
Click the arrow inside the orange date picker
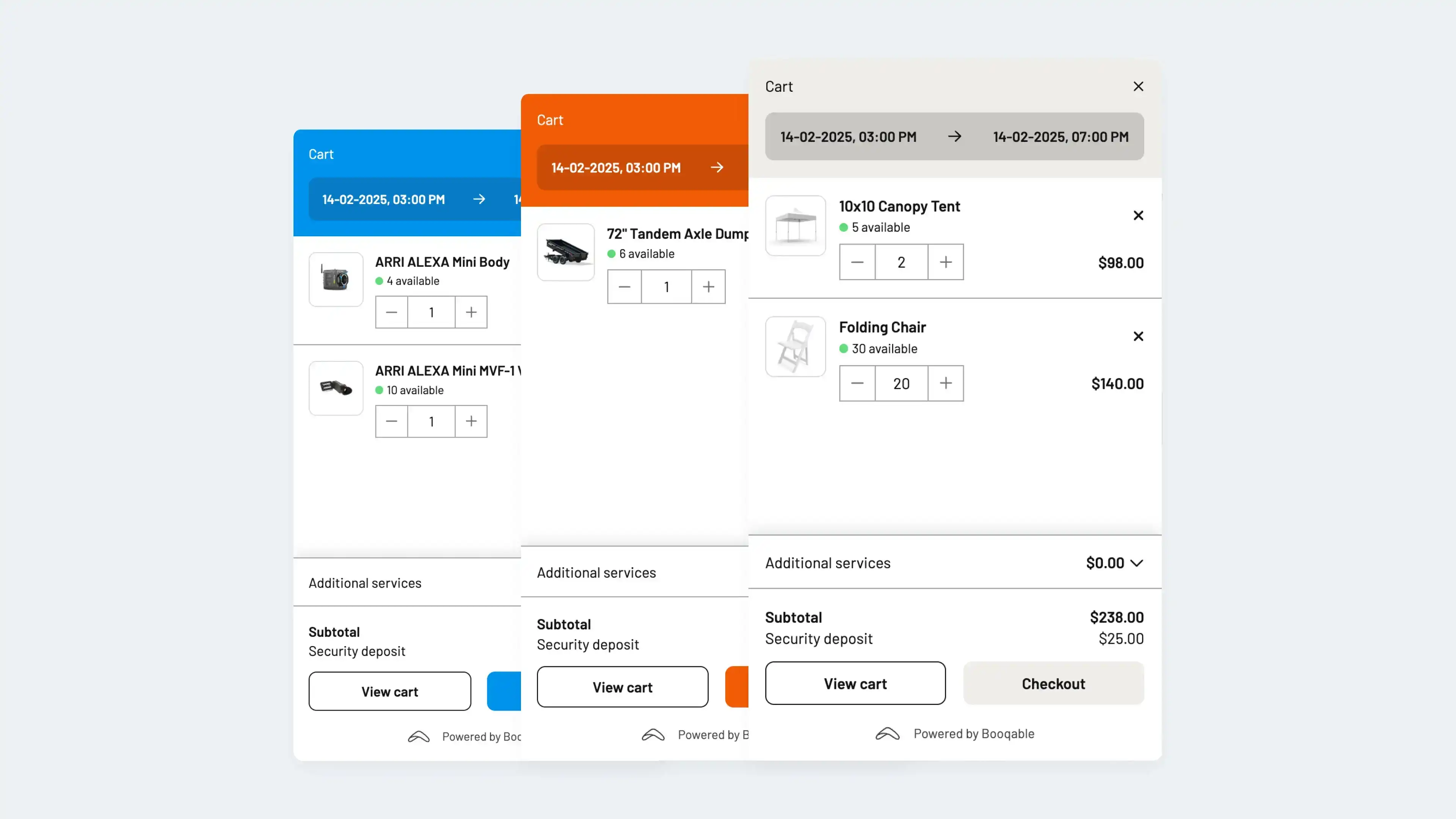pyautogui.click(x=717, y=167)
